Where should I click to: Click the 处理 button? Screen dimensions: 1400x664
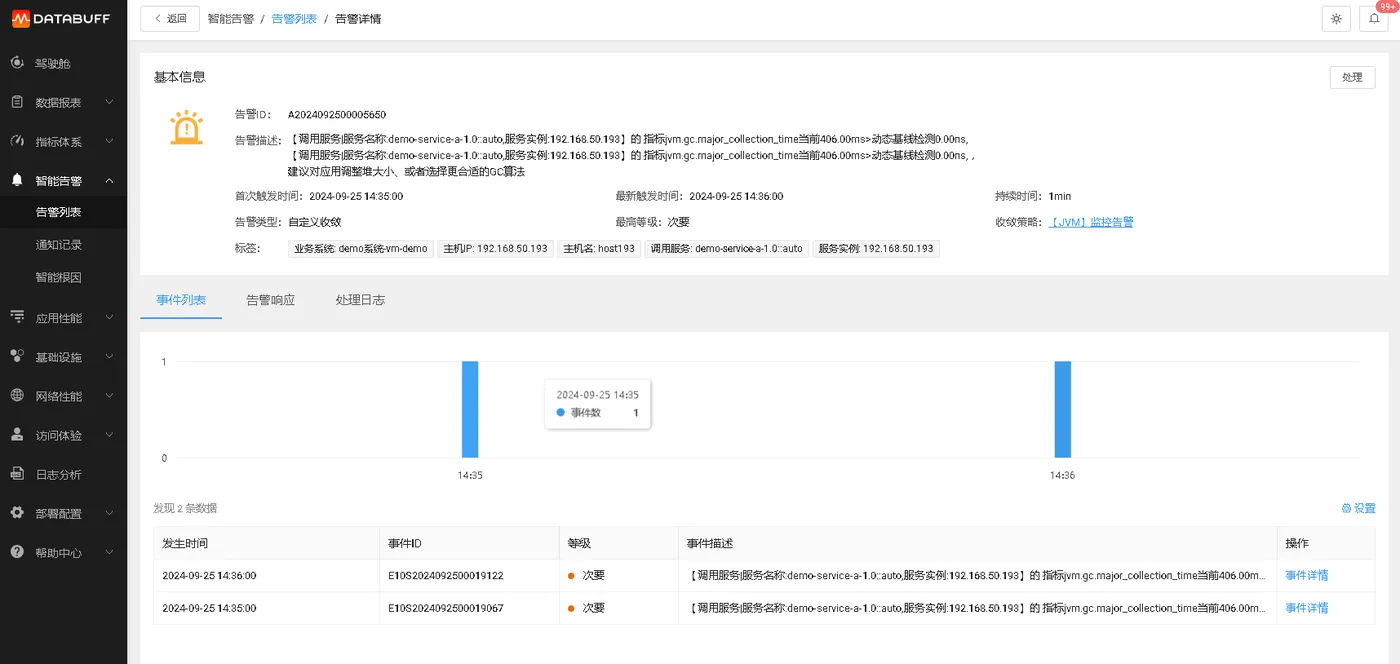pos(1352,77)
